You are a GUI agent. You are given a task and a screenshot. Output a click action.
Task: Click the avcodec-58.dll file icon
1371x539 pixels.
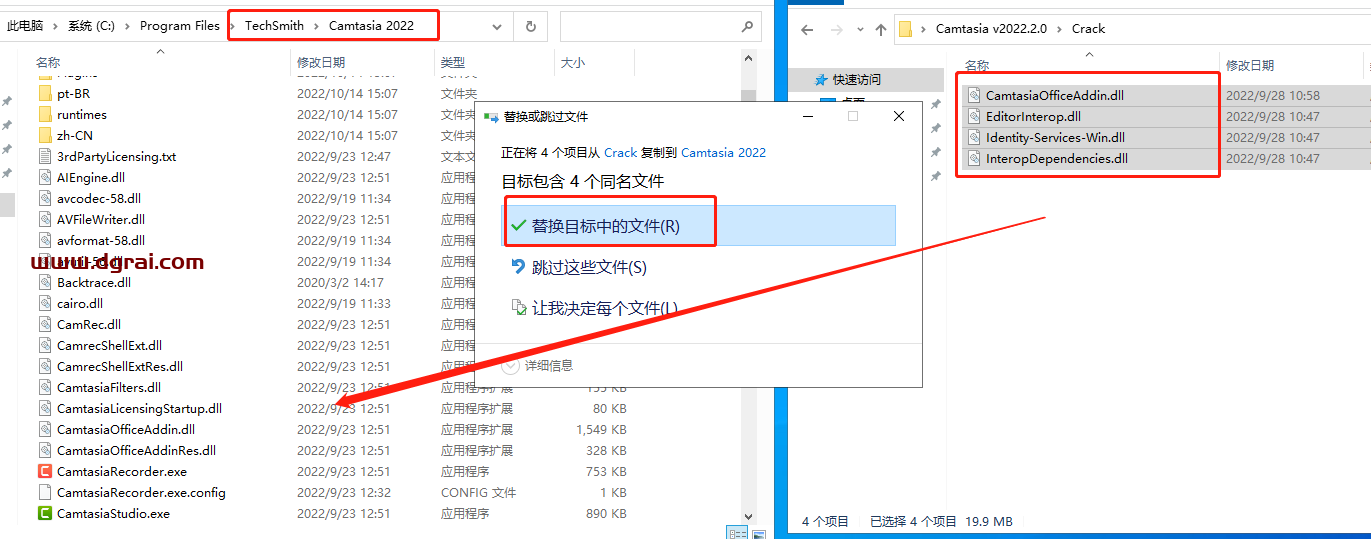[45, 198]
